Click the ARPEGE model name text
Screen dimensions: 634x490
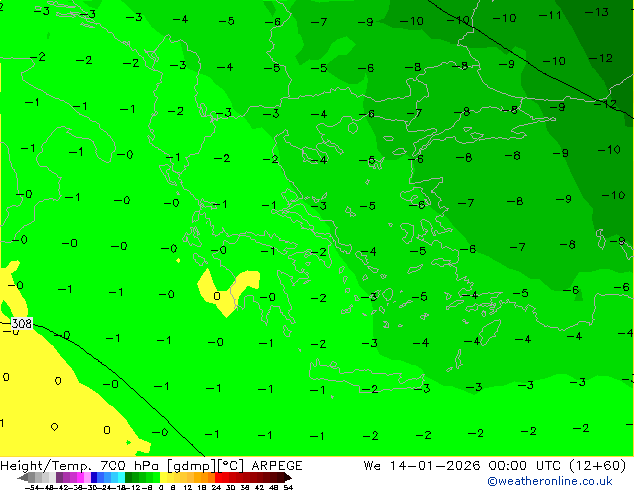point(277,466)
